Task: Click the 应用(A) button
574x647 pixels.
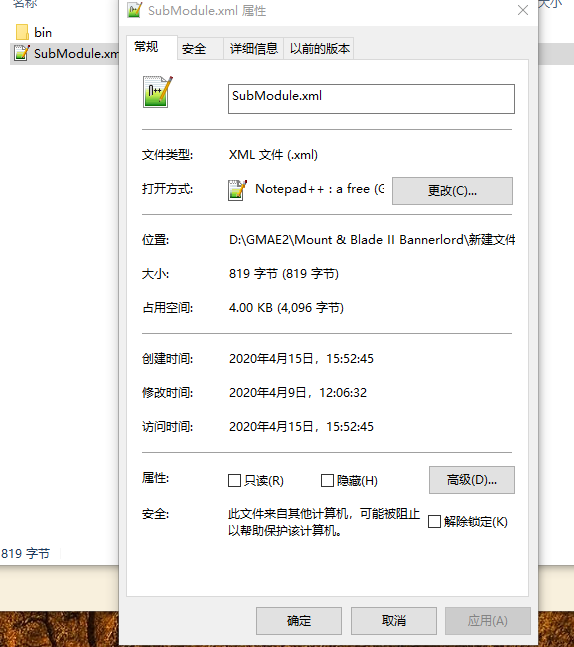Action: coord(487,621)
